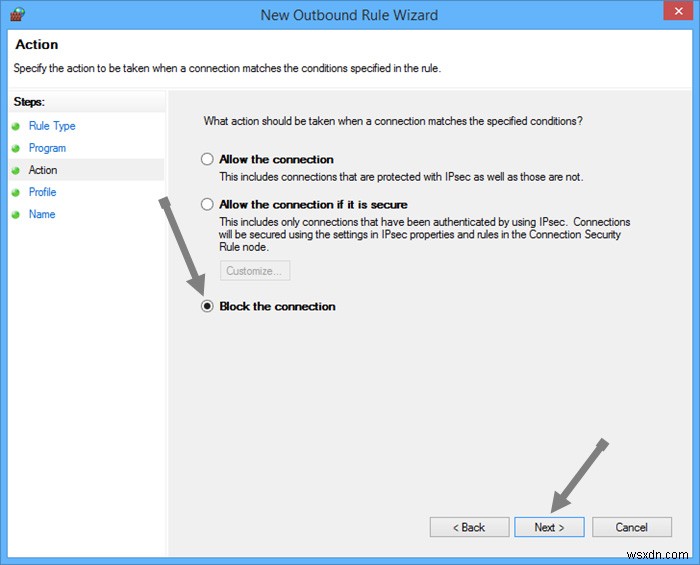Open the Name step link

(x=42, y=214)
